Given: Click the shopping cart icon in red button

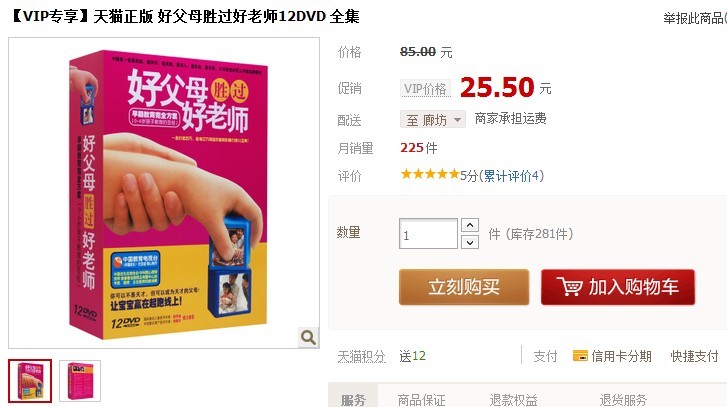Looking at the screenshot, I should point(569,287).
